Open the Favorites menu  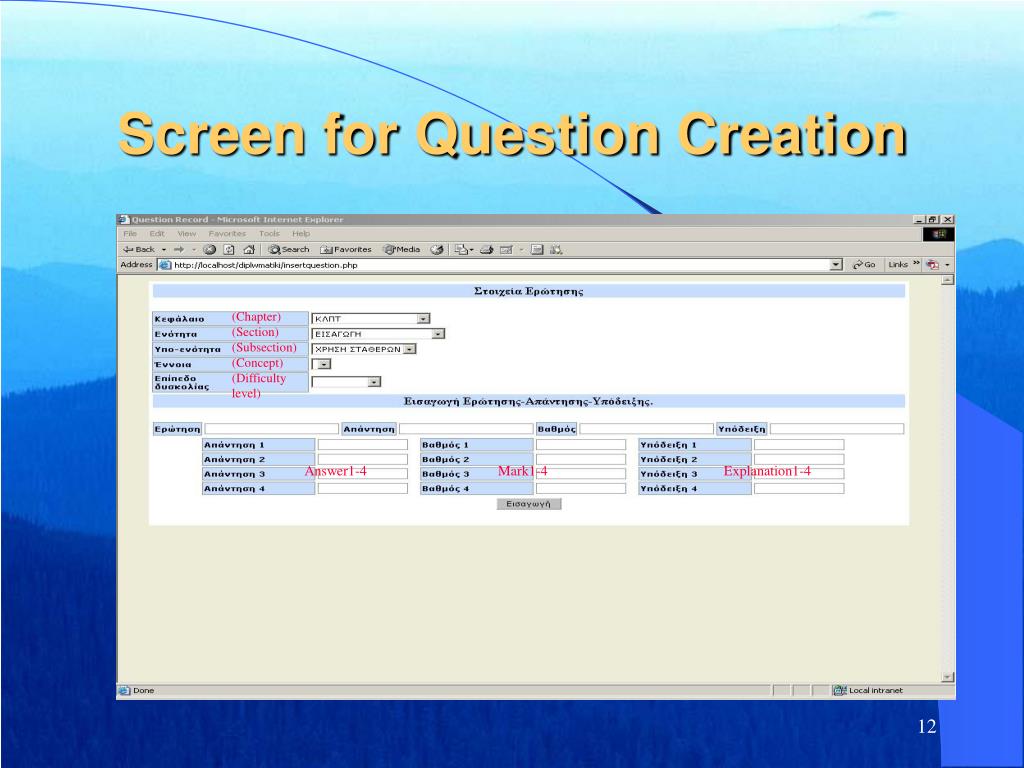click(x=227, y=234)
